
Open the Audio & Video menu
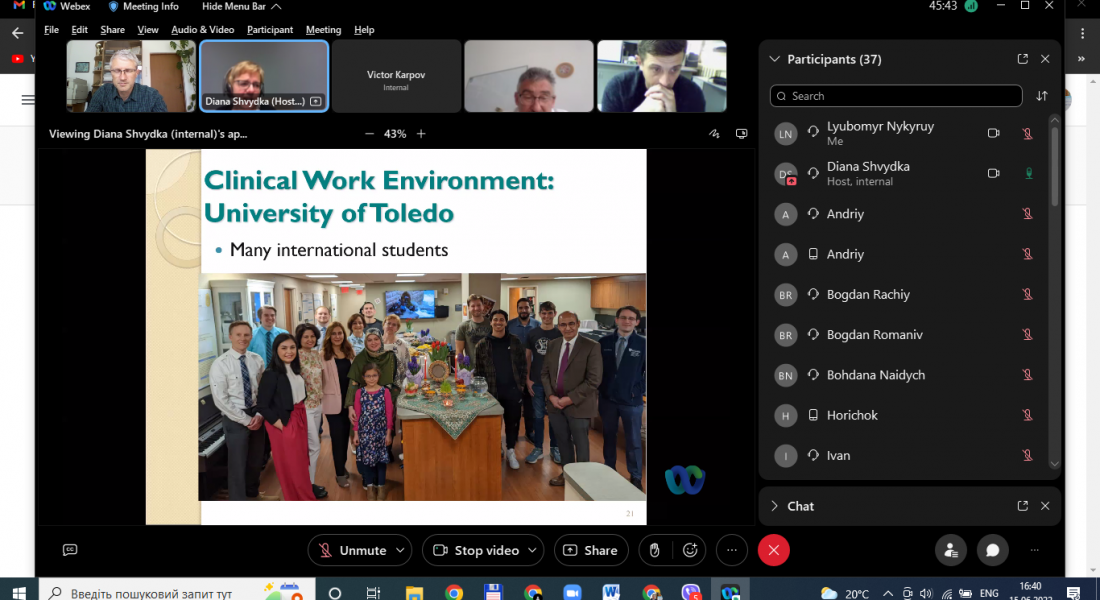point(202,30)
